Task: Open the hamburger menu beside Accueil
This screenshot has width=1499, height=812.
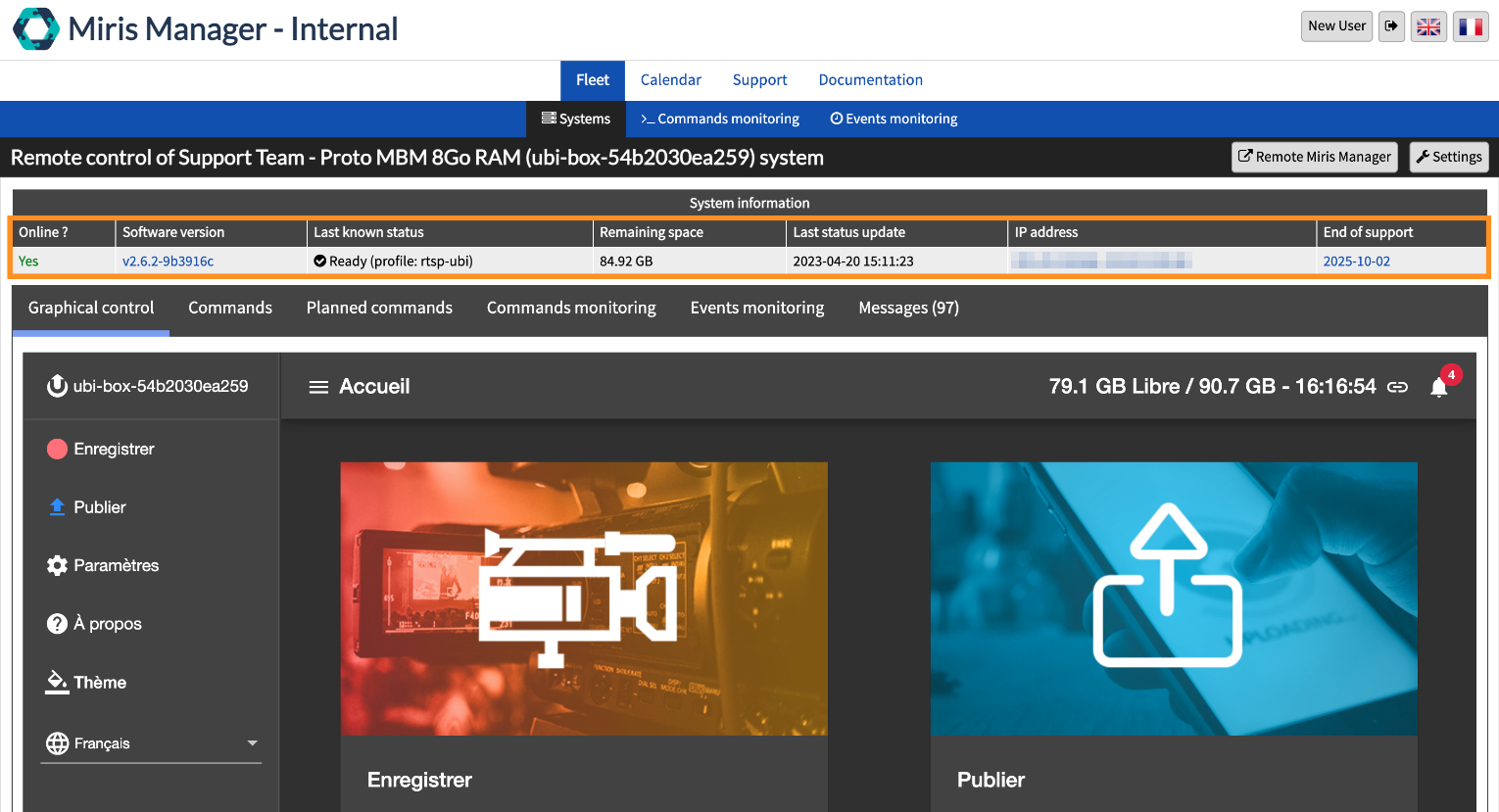Action: [318, 387]
